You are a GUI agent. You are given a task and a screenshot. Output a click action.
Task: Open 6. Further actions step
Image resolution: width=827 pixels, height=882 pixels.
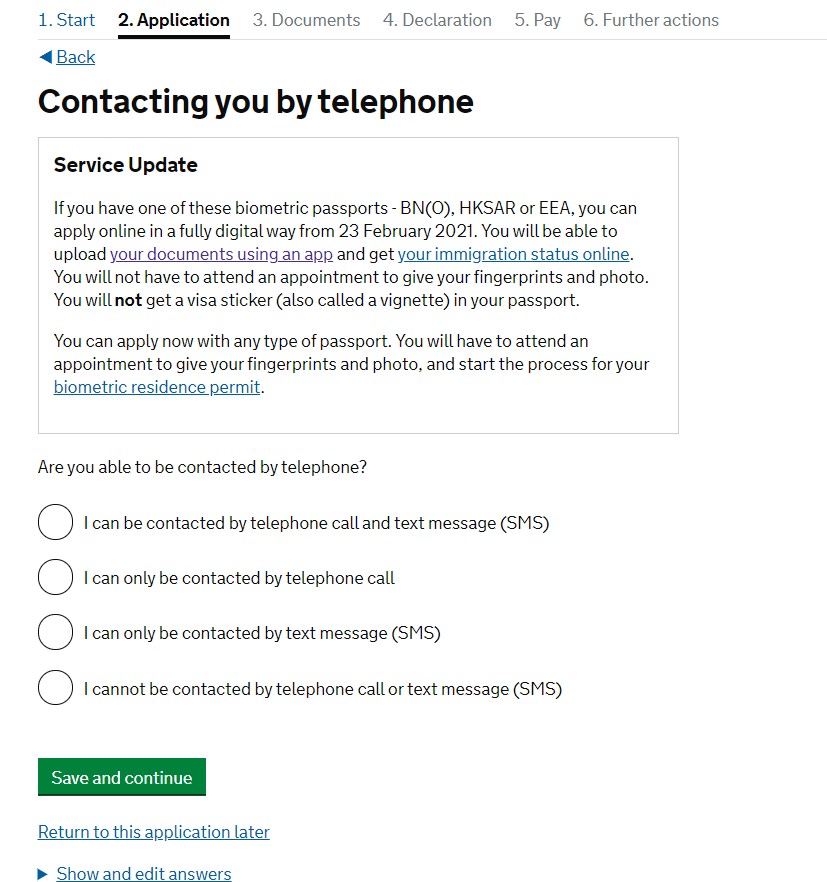[x=651, y=20]
